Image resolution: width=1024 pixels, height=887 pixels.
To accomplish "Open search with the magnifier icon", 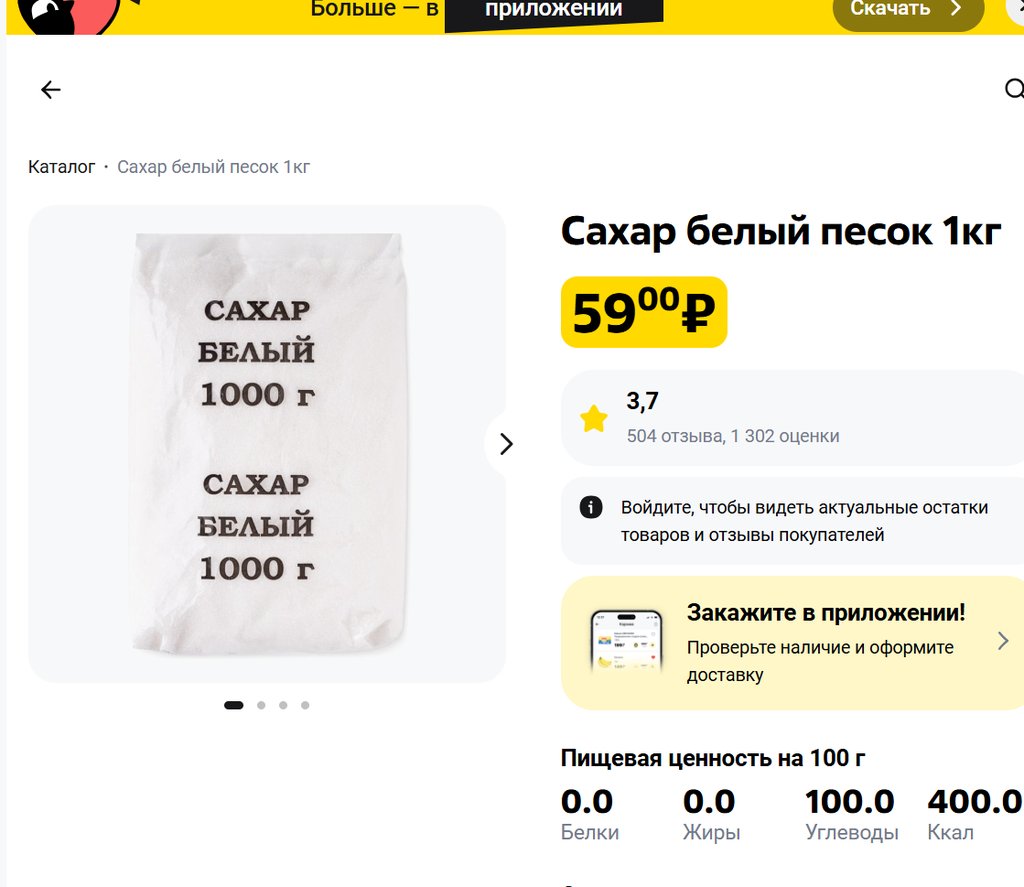I will 1014,89.
